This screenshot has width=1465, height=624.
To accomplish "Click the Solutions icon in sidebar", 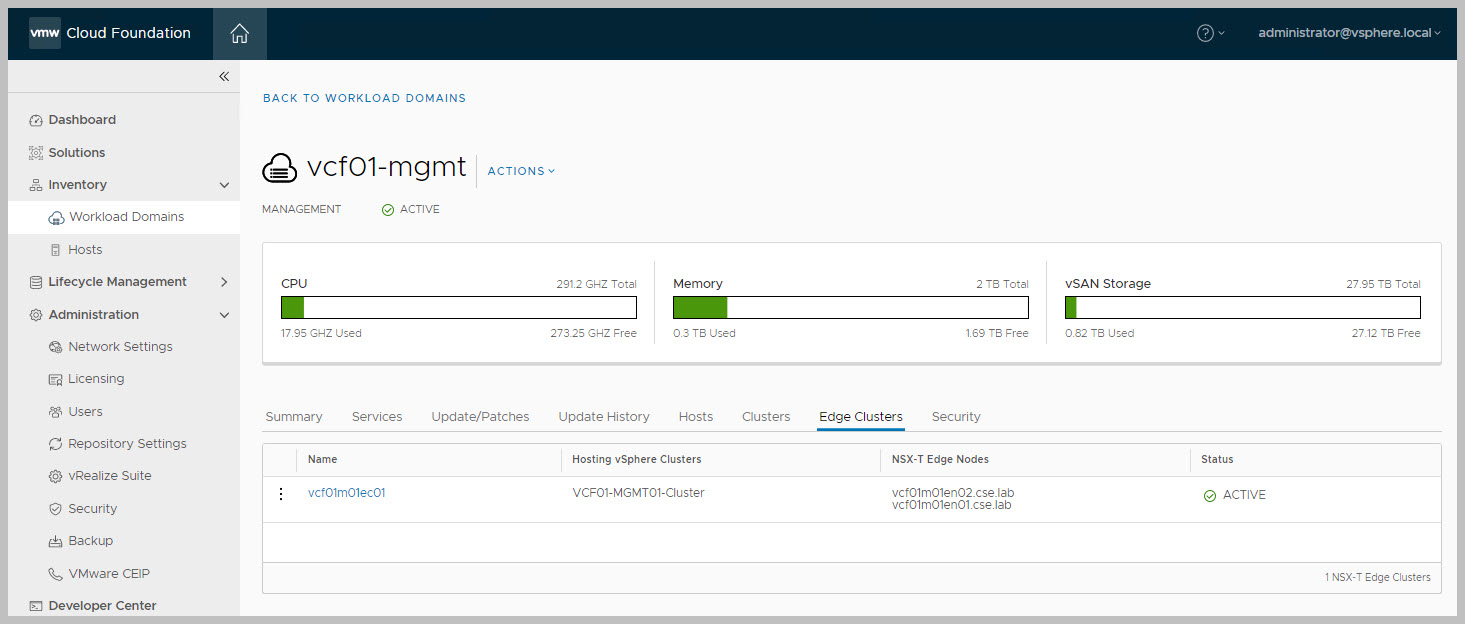I will tap(36, 153).
